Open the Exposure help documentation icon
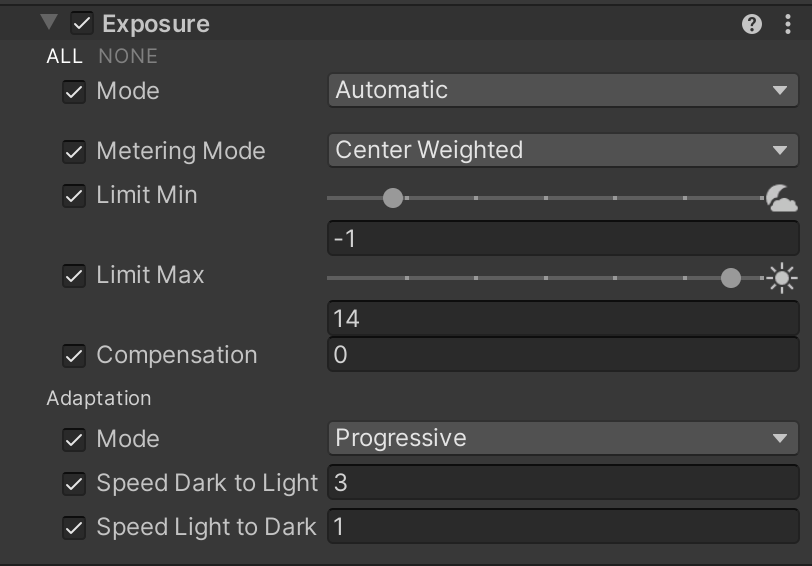 [x=751, y=24]
